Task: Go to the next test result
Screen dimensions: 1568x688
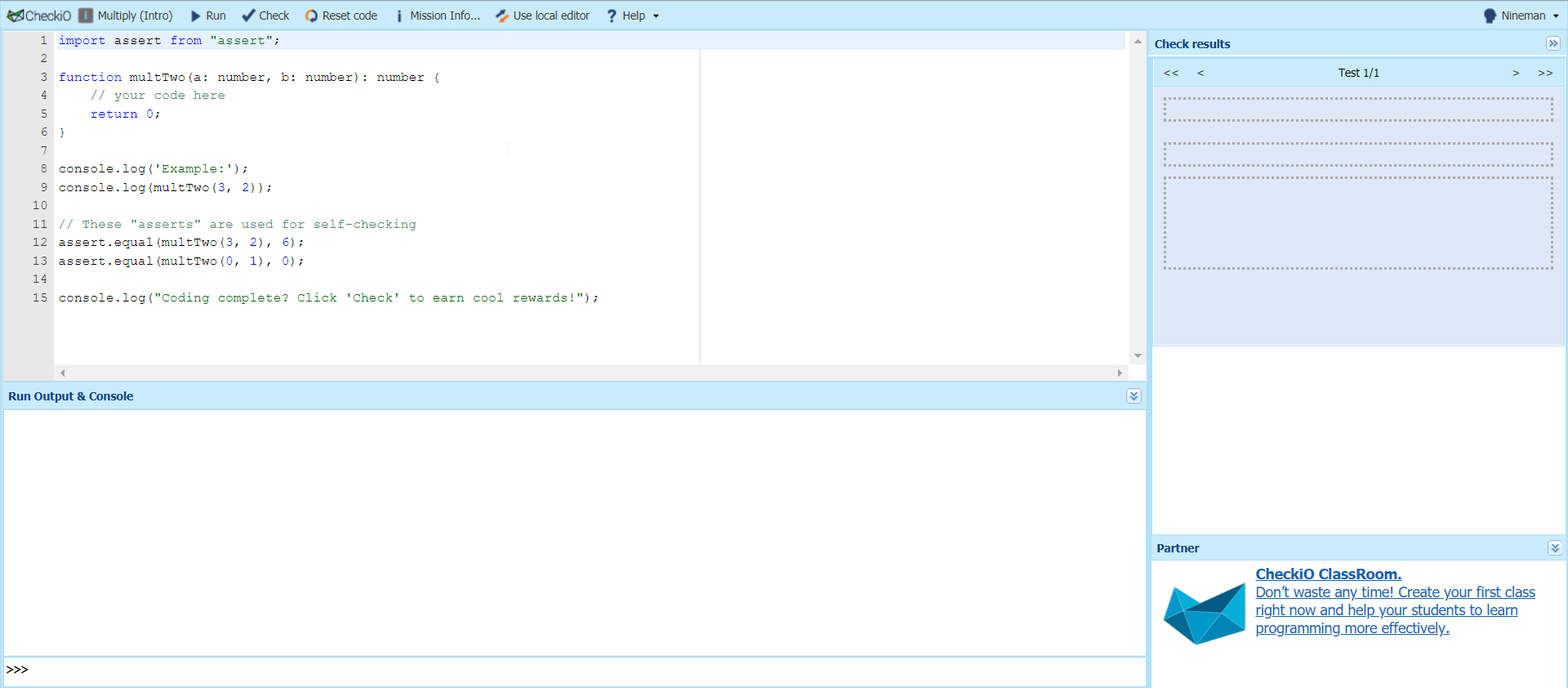Action: [x=1516, y=73]
